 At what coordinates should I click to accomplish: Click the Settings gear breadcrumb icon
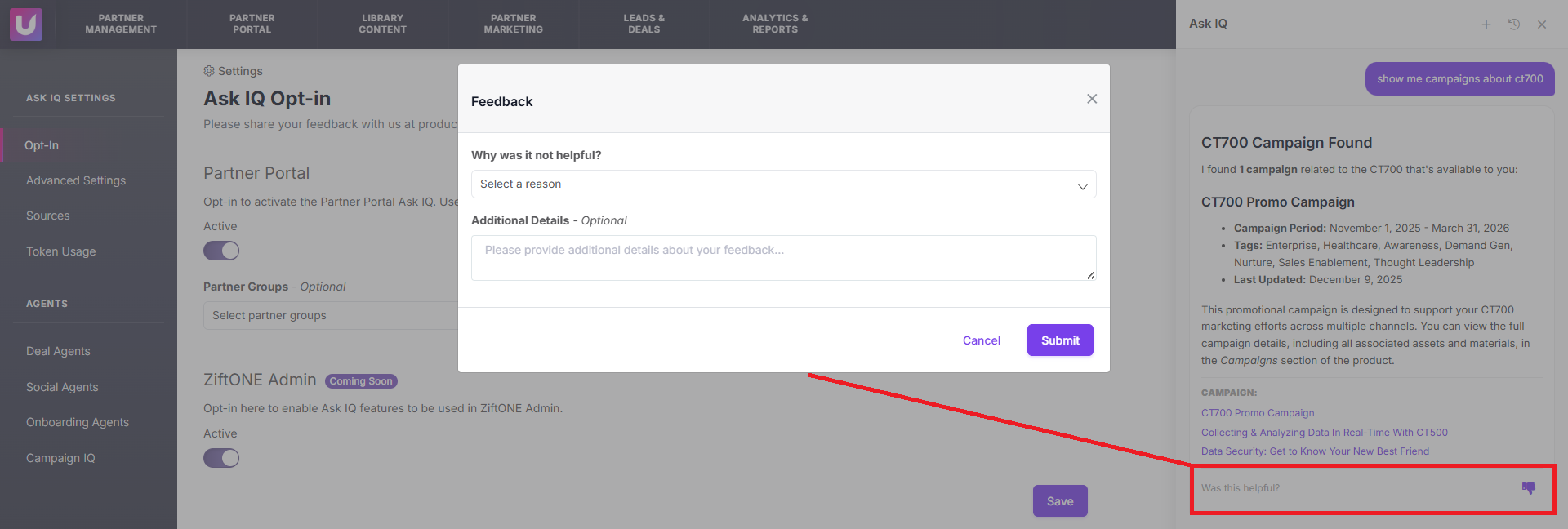pyautogui.click(x=209, y=71)
